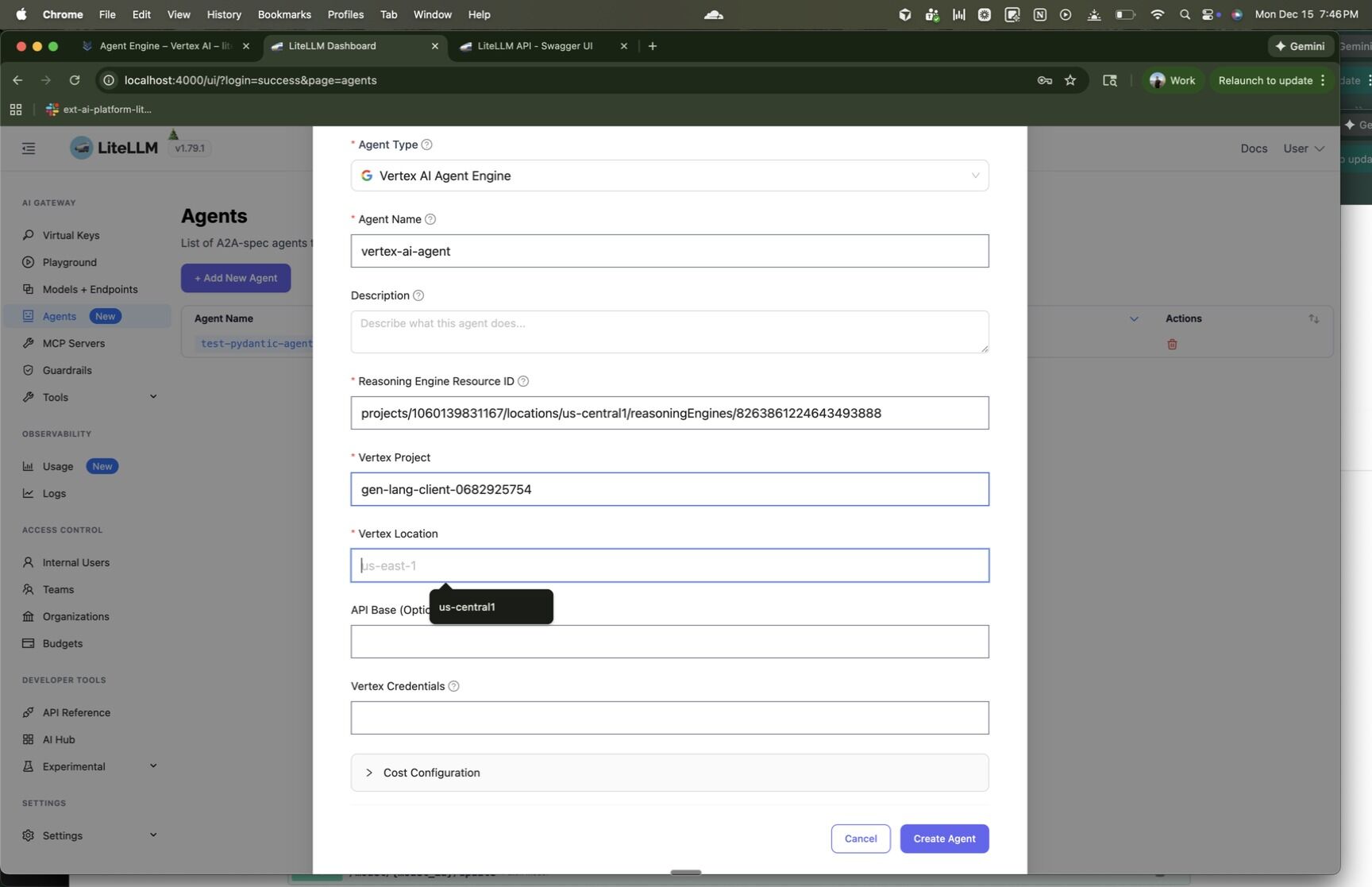Screen dimensions: 1372x887
Task: Expand Experimental submenu
Action: pos(153,766)
